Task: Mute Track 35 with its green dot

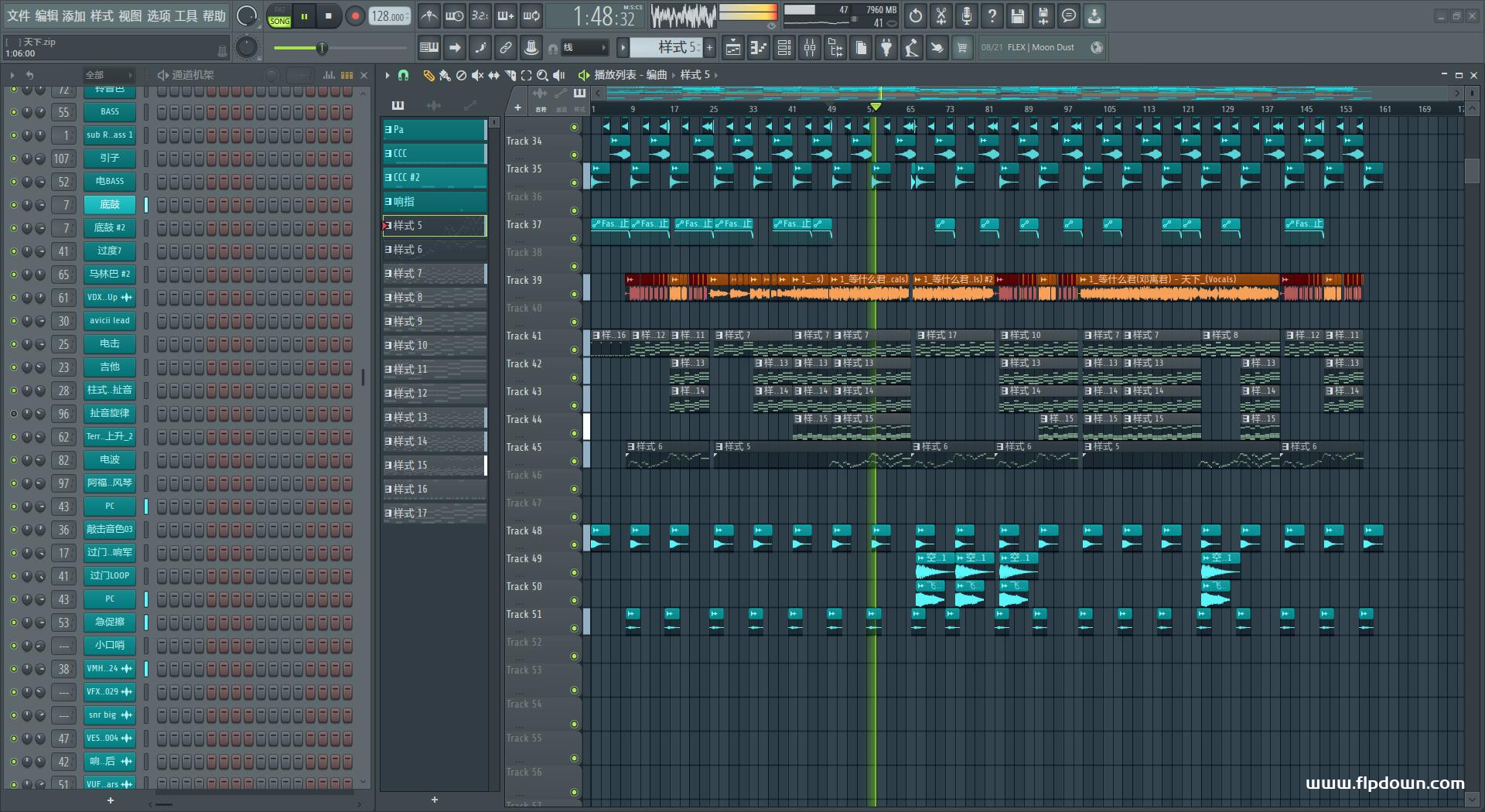Action: pos(574,183)
